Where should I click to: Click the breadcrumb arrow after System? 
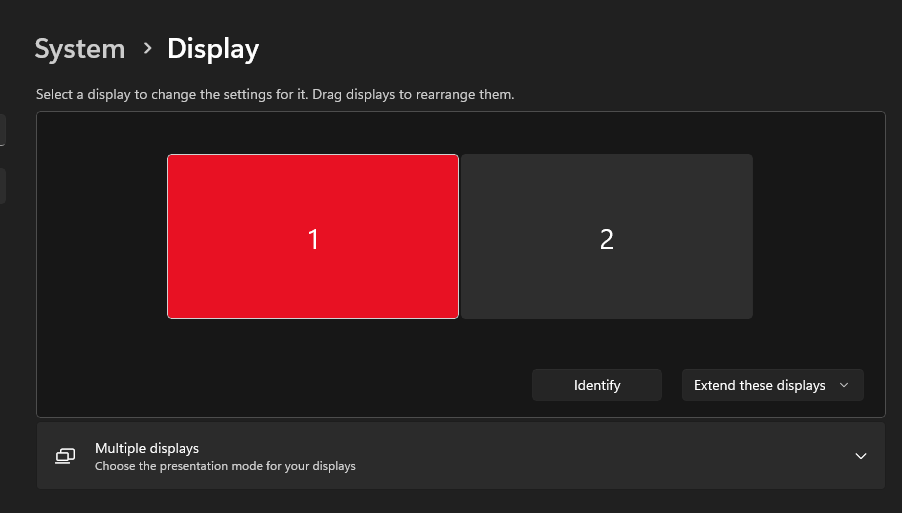pyautogui.click(x=147, y=48)
